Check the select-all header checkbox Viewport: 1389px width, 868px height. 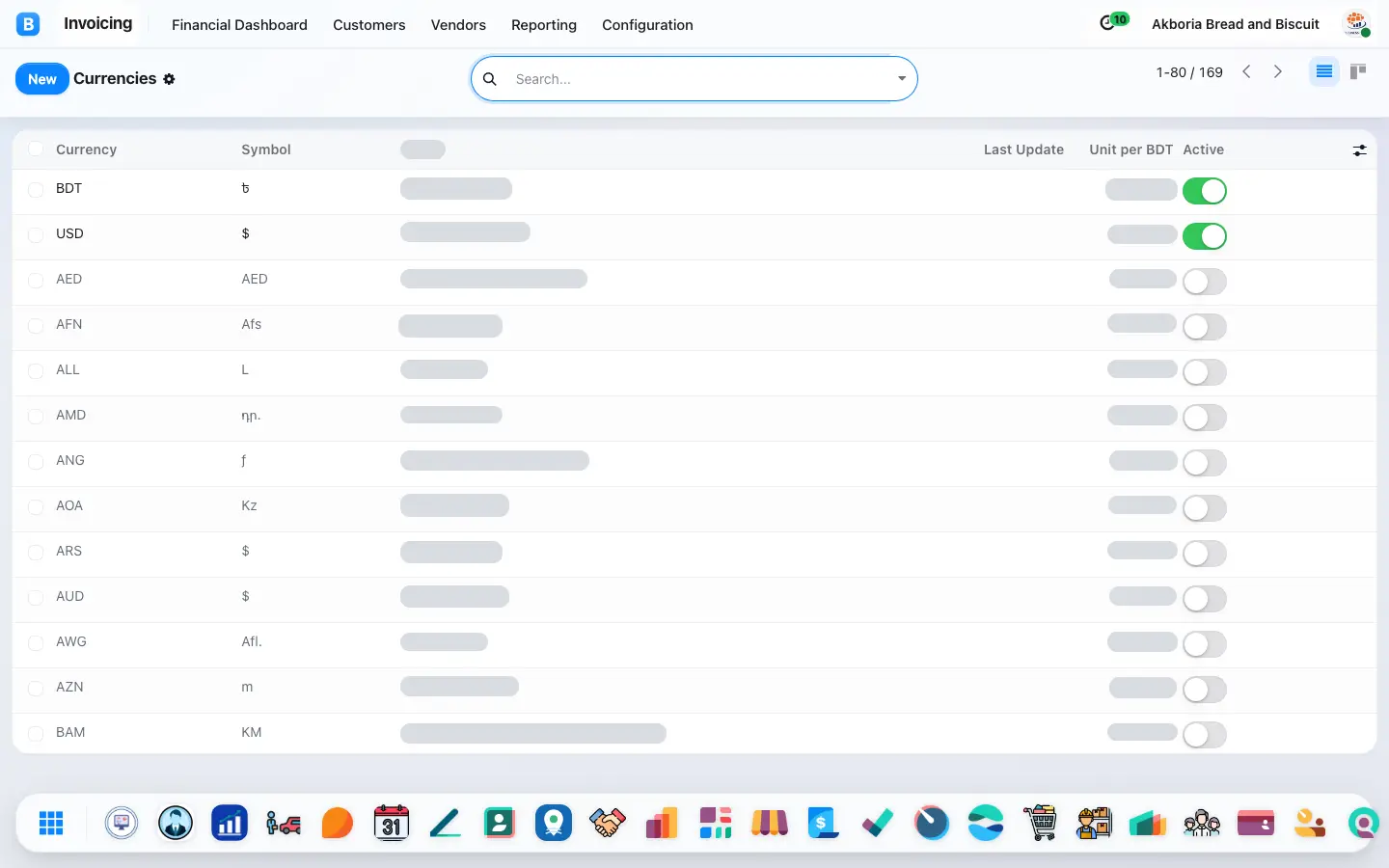(x=36, y=149)
